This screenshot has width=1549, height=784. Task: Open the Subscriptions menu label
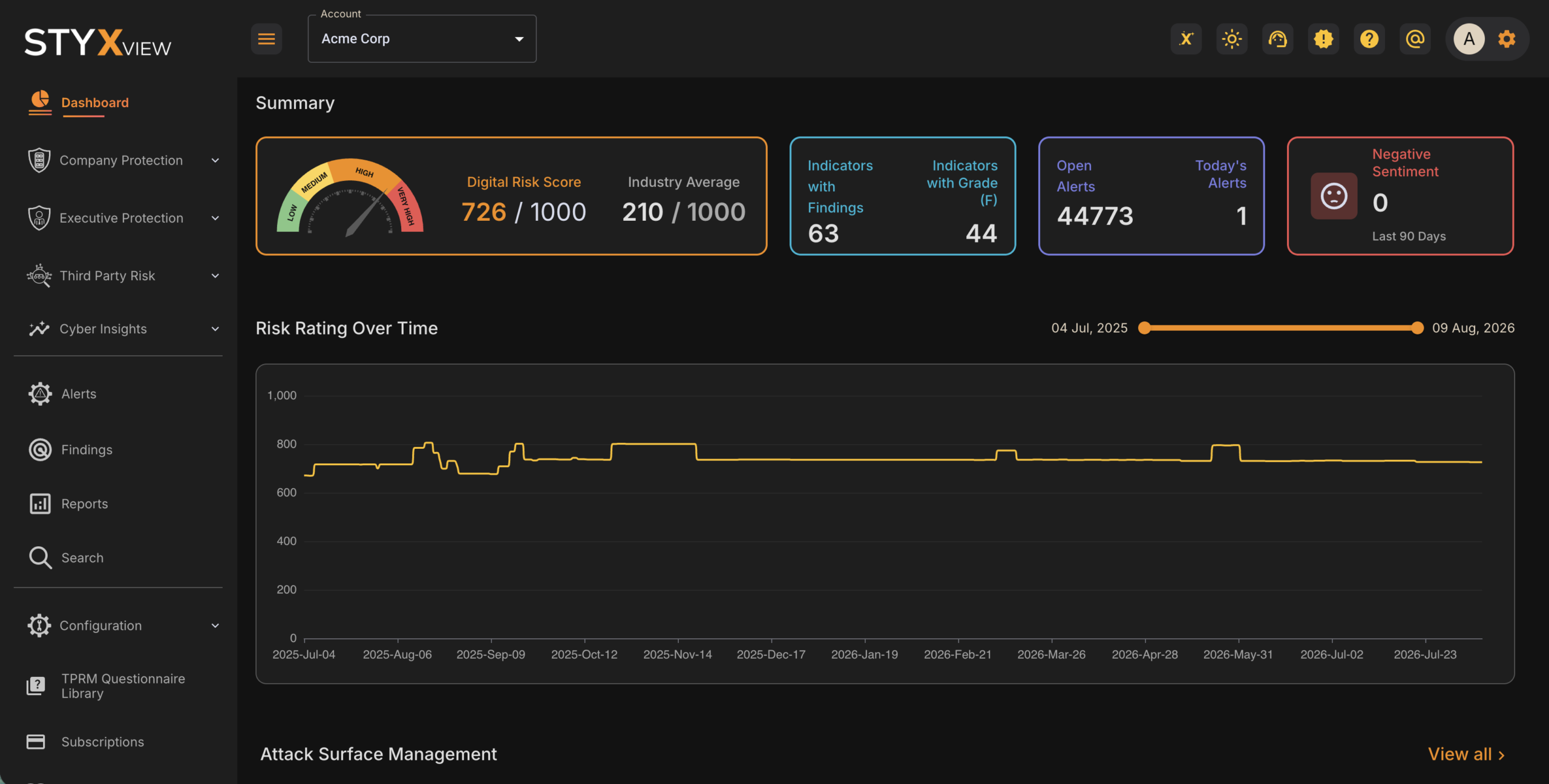(103, 742)
